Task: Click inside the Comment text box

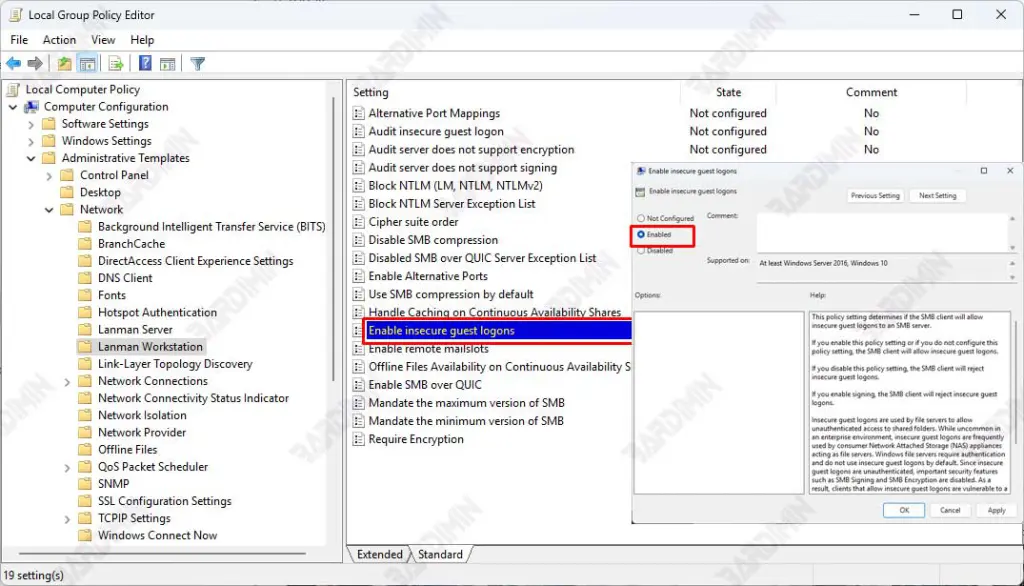Action: [882, 232]
